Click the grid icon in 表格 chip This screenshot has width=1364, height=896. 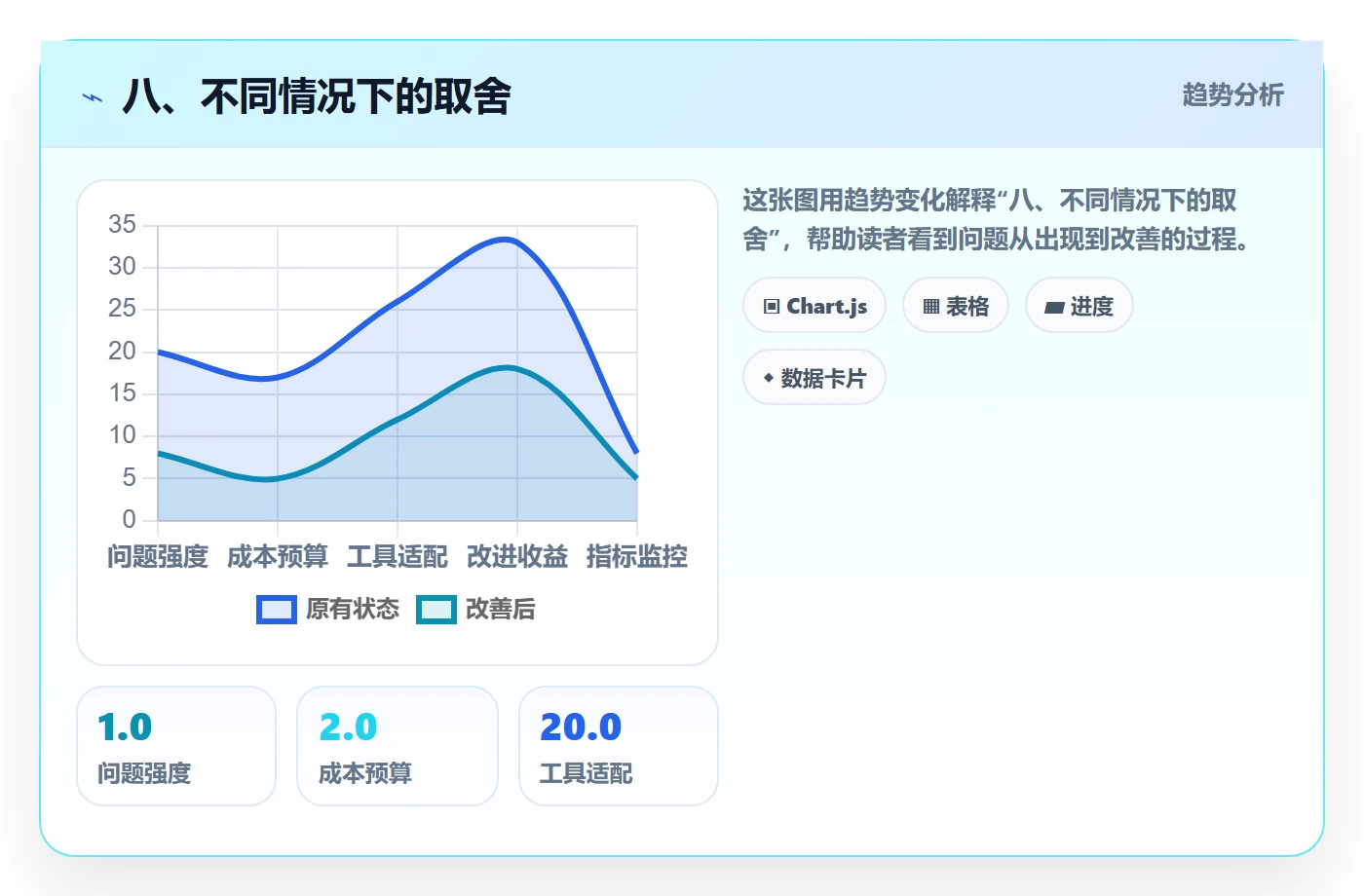[931, 307]
